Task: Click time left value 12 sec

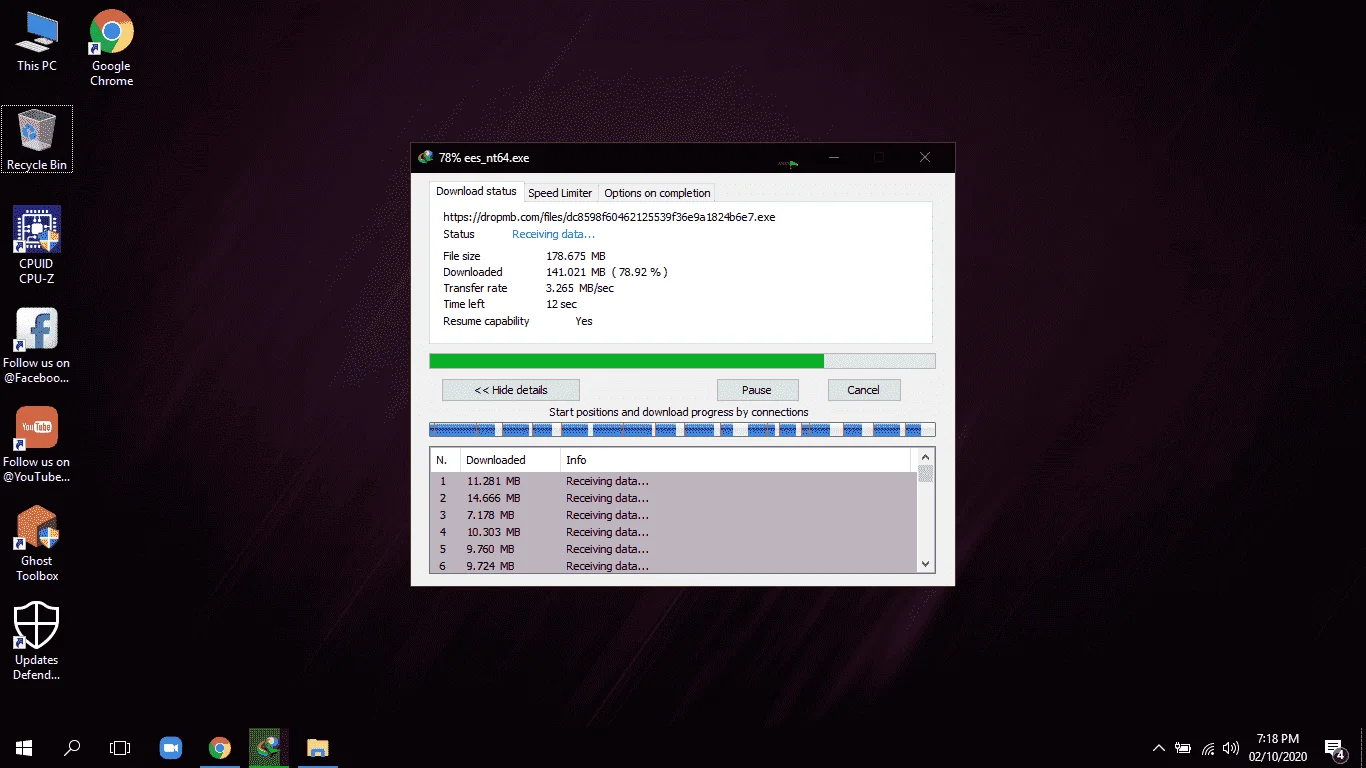Action: pyautogui.click(x=561, y=304)
